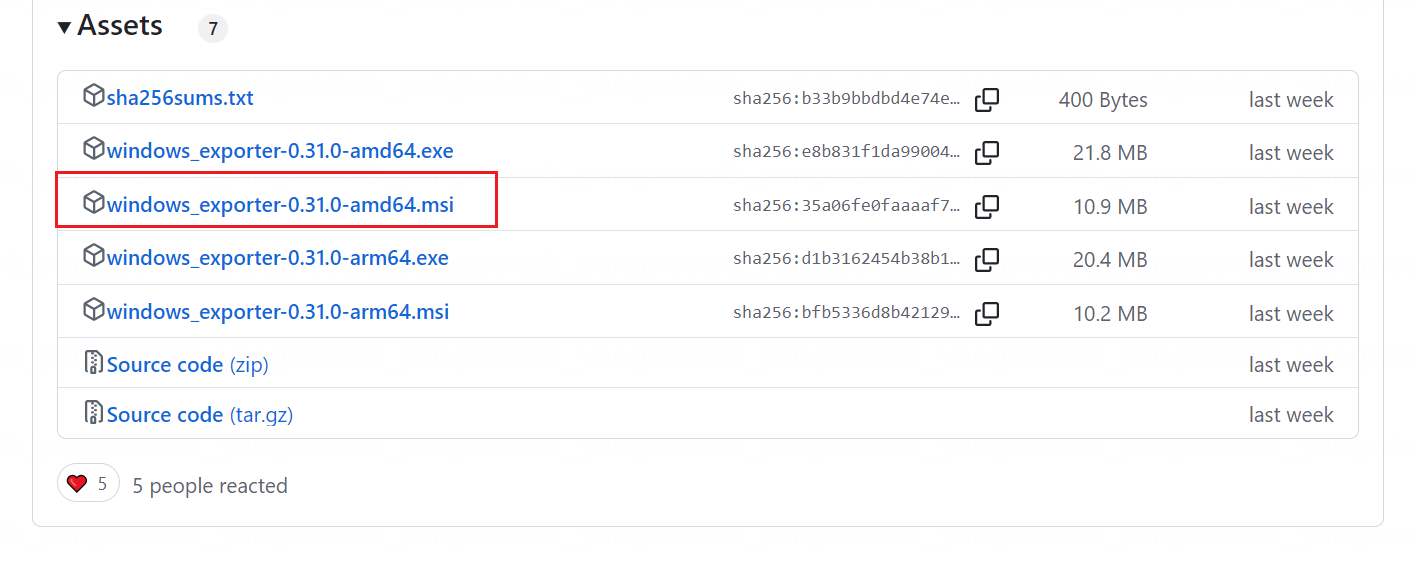Click the '5 people reacted' text
Screen dimensions: 1416x564
[x=210, y=486]
